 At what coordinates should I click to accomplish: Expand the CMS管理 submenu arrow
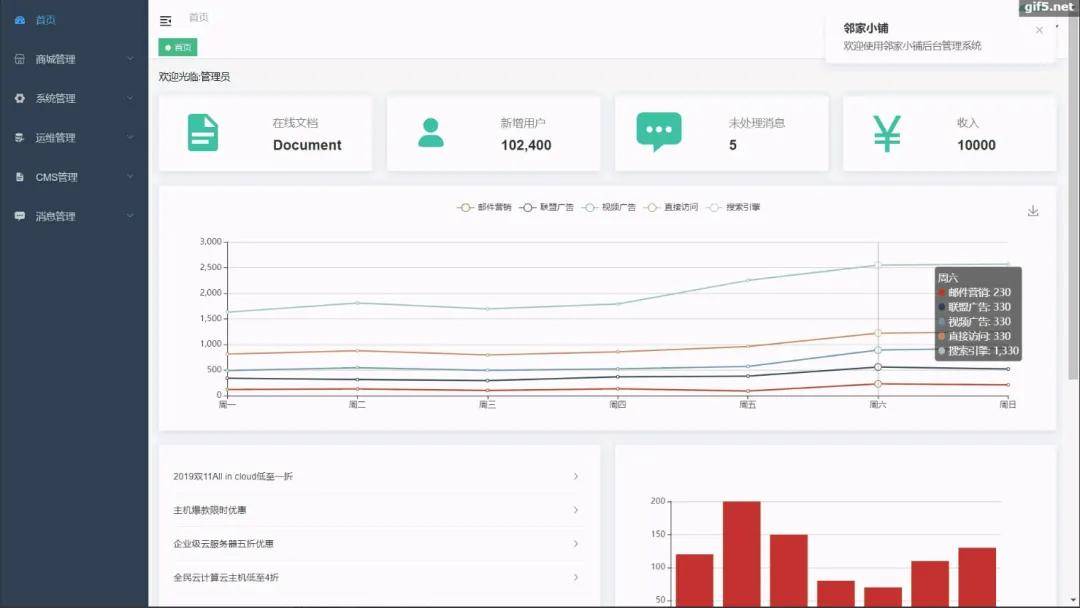click(x=130, y=177)
